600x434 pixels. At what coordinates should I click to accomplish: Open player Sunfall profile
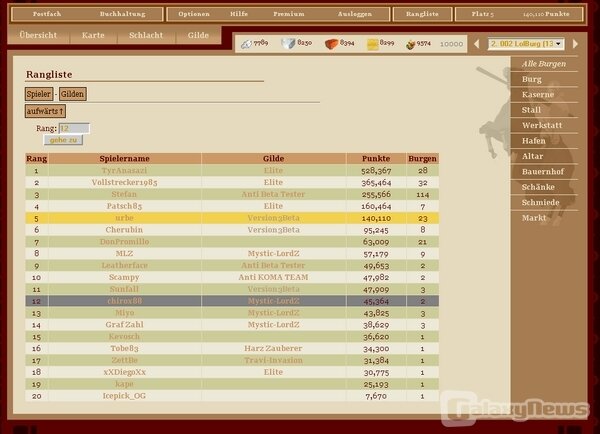124,289
